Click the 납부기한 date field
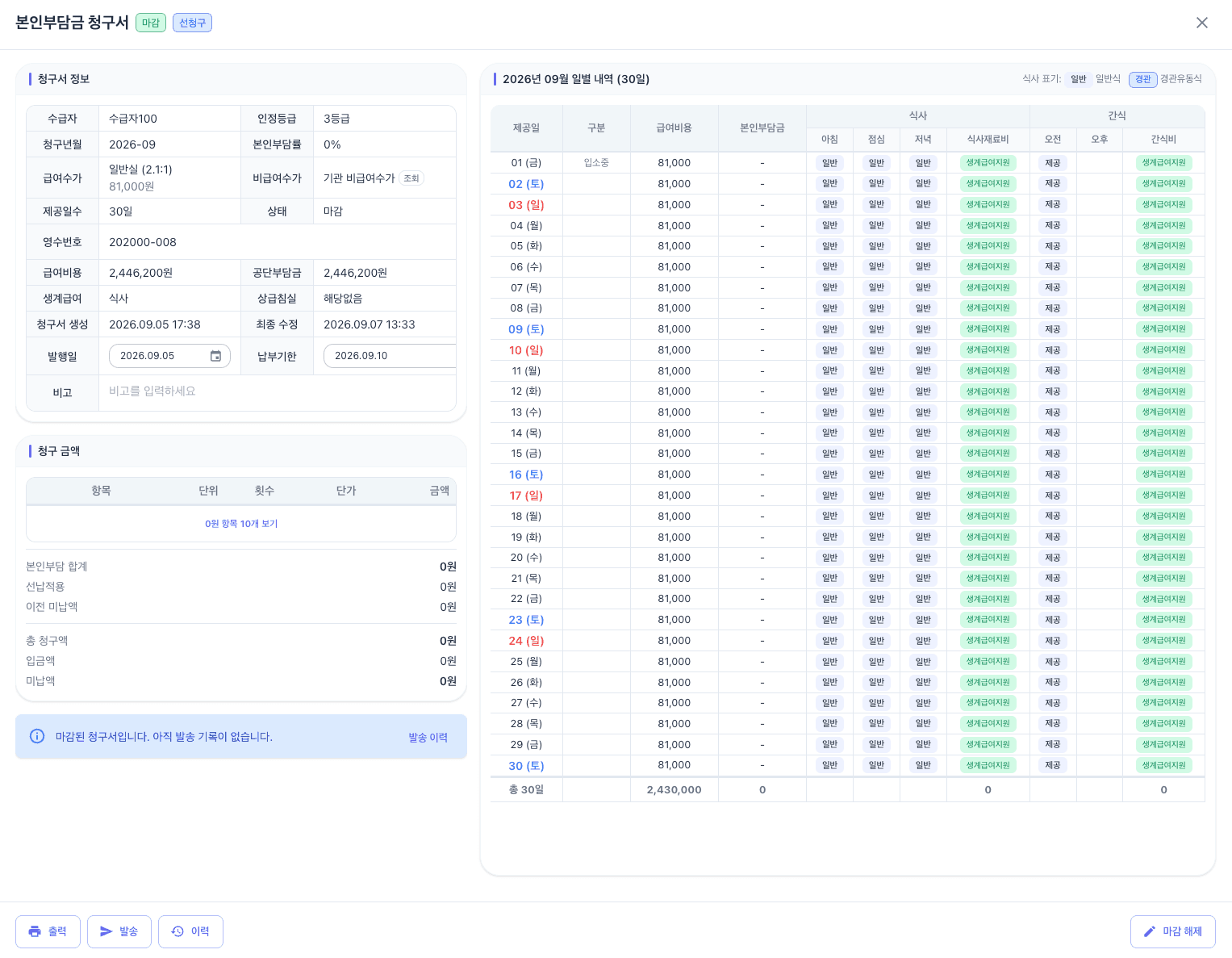The image size is (1232, 958). [390, 356]
